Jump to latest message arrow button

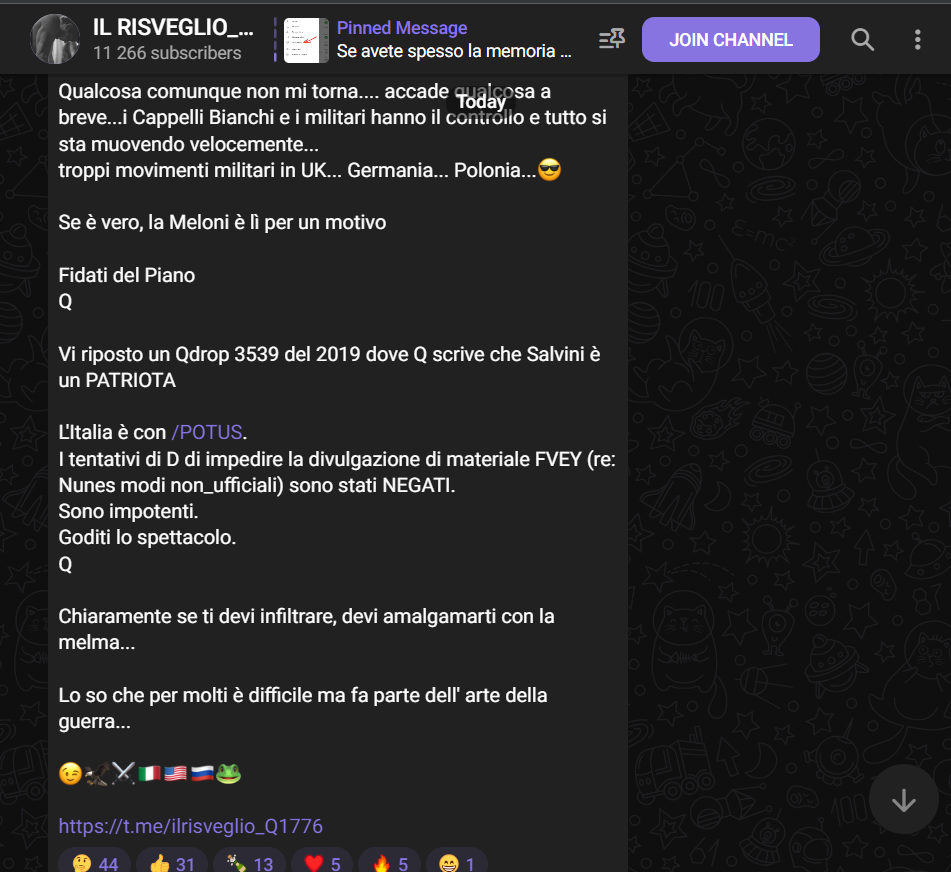coord(903,800)
